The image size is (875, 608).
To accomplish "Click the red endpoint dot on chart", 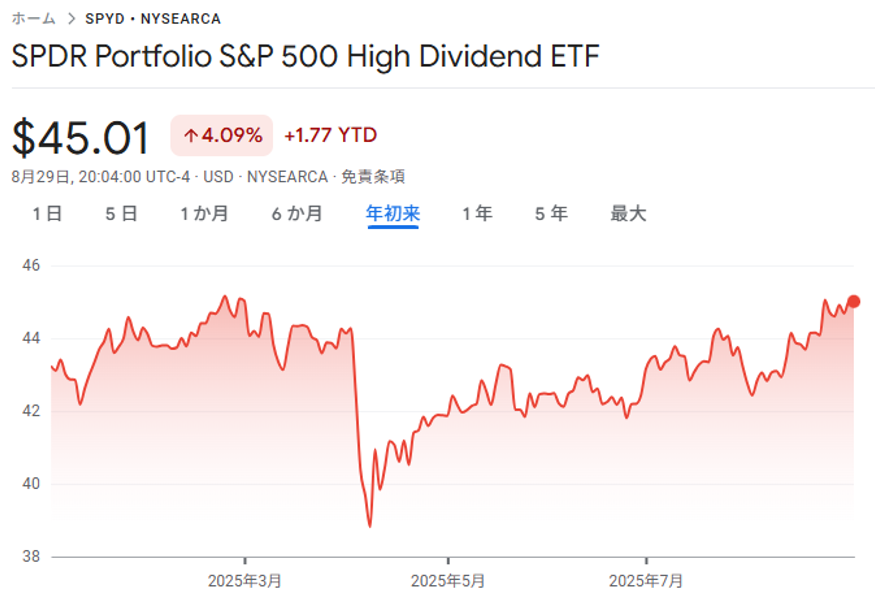I will tap(854, 301).
